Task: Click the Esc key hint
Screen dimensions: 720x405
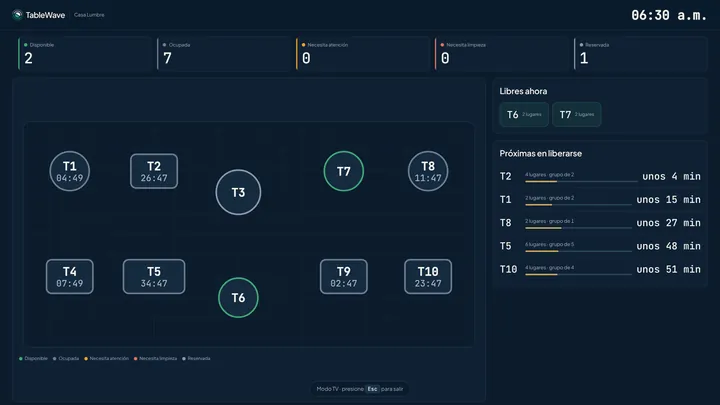Action: click(x=372, y=389)
